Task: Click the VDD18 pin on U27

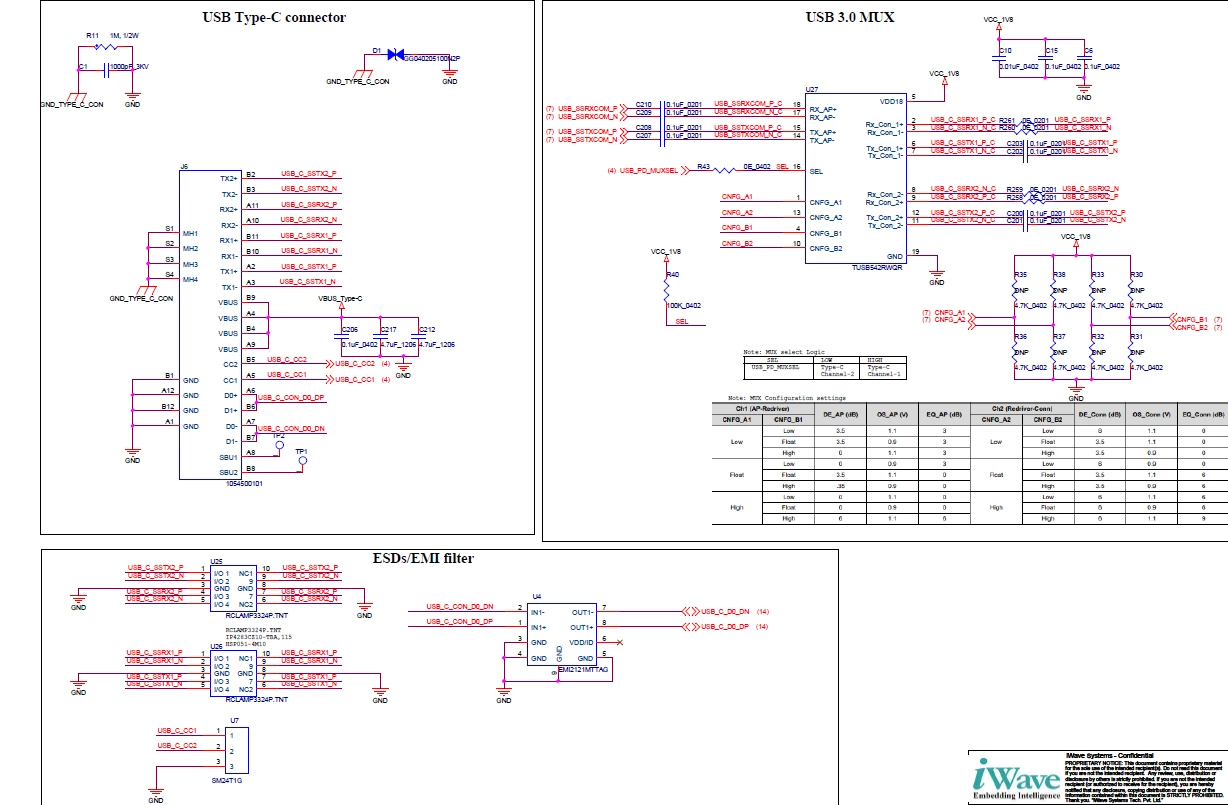Action: 892,101
